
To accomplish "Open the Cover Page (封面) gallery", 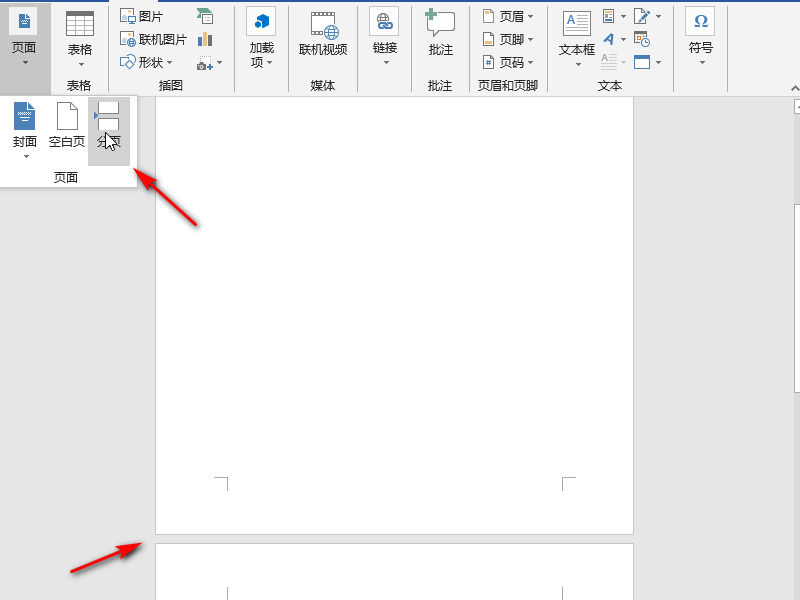I will pyautogui.click(x=24, y=130).
